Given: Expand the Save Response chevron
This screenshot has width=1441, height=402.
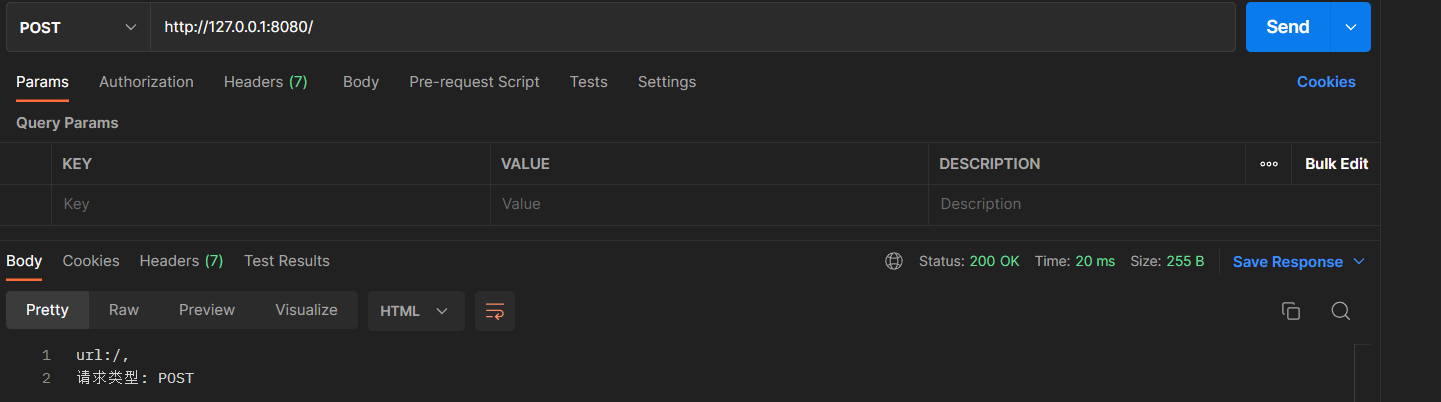Looking at the screenshot, I should tap(1359, 261).
